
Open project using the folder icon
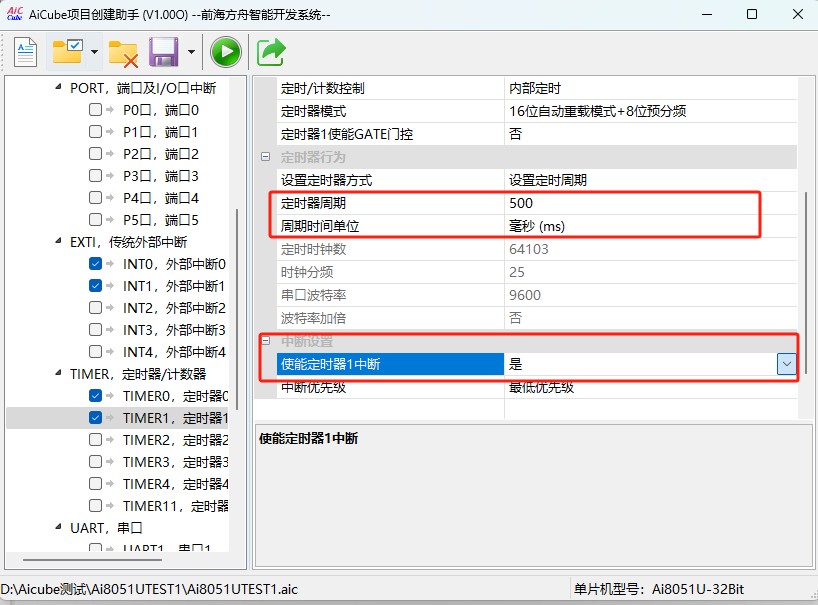(68, 52)
